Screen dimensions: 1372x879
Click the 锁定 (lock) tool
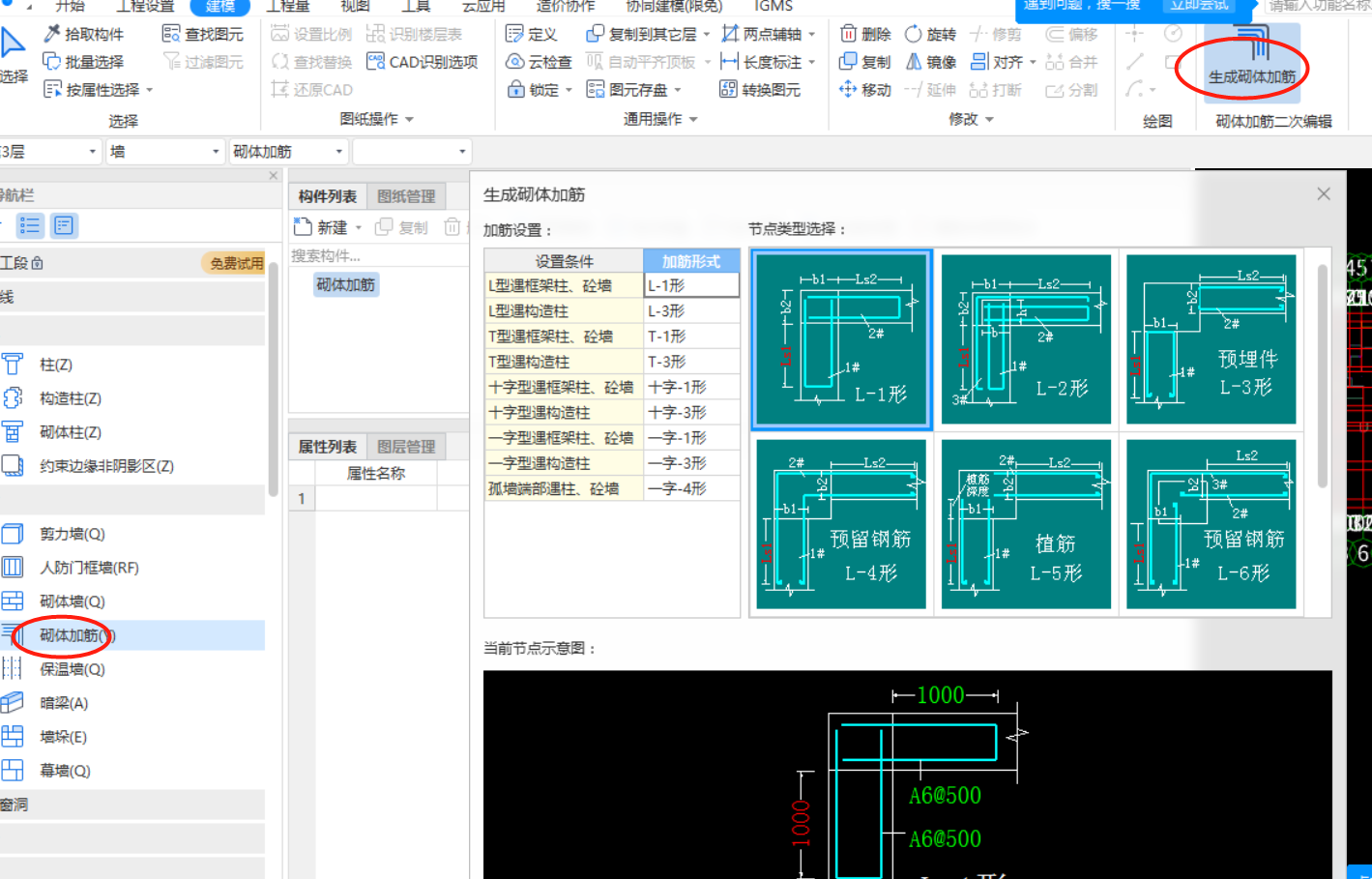(540, 90)
